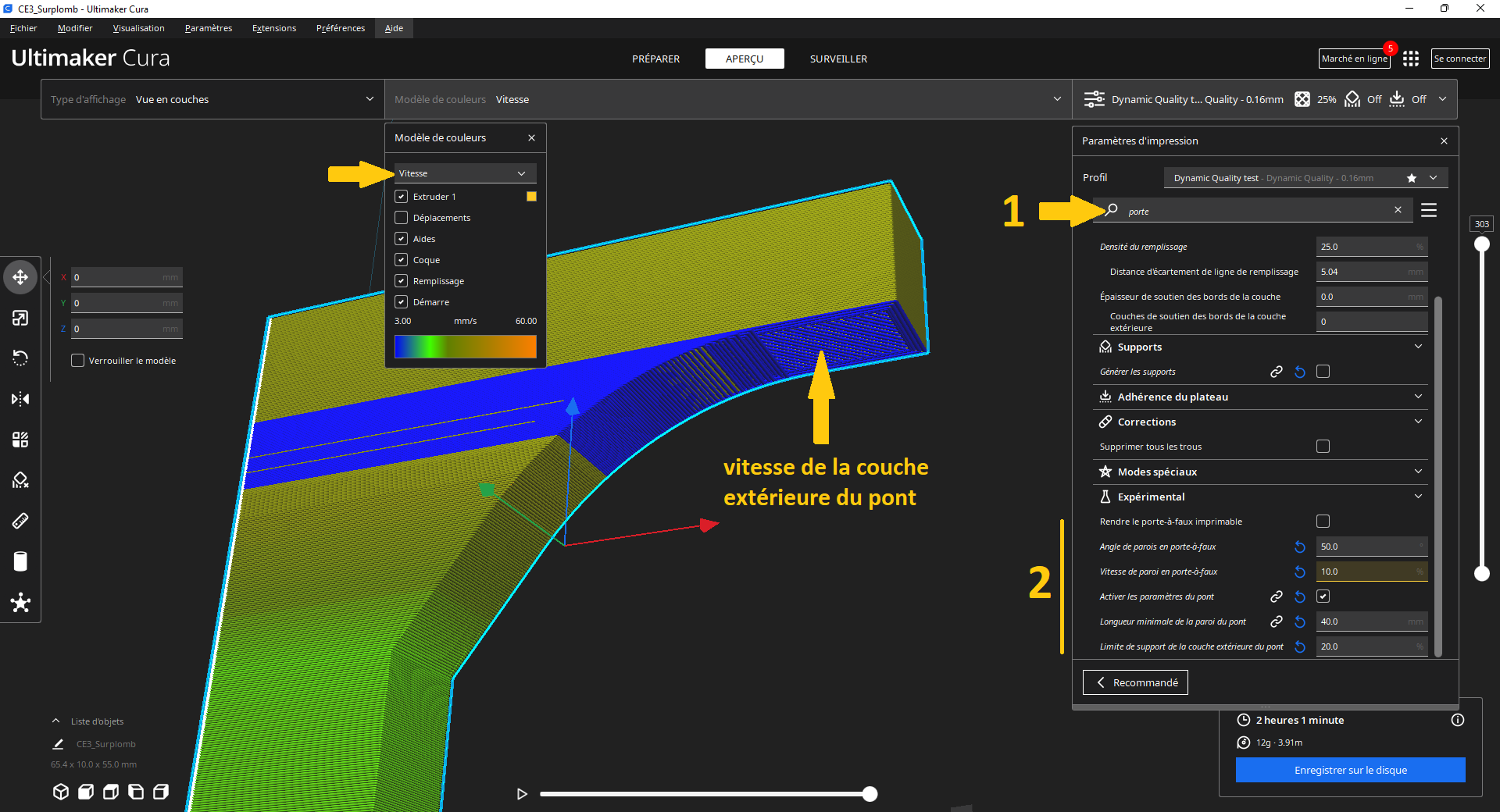Close the Paramètres d'impression panel
This screenshot has width=1500, height=812.
pos(1444,141)
